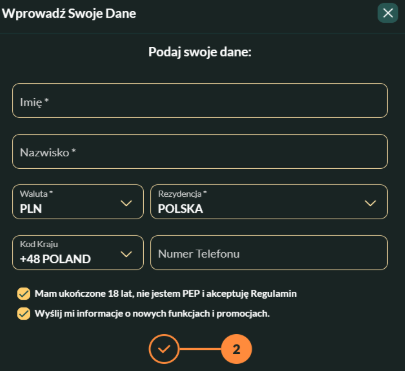The image size is (405, 371).
Task: Select the completed step checkmark circle
Action: click(x=164, y=349)
